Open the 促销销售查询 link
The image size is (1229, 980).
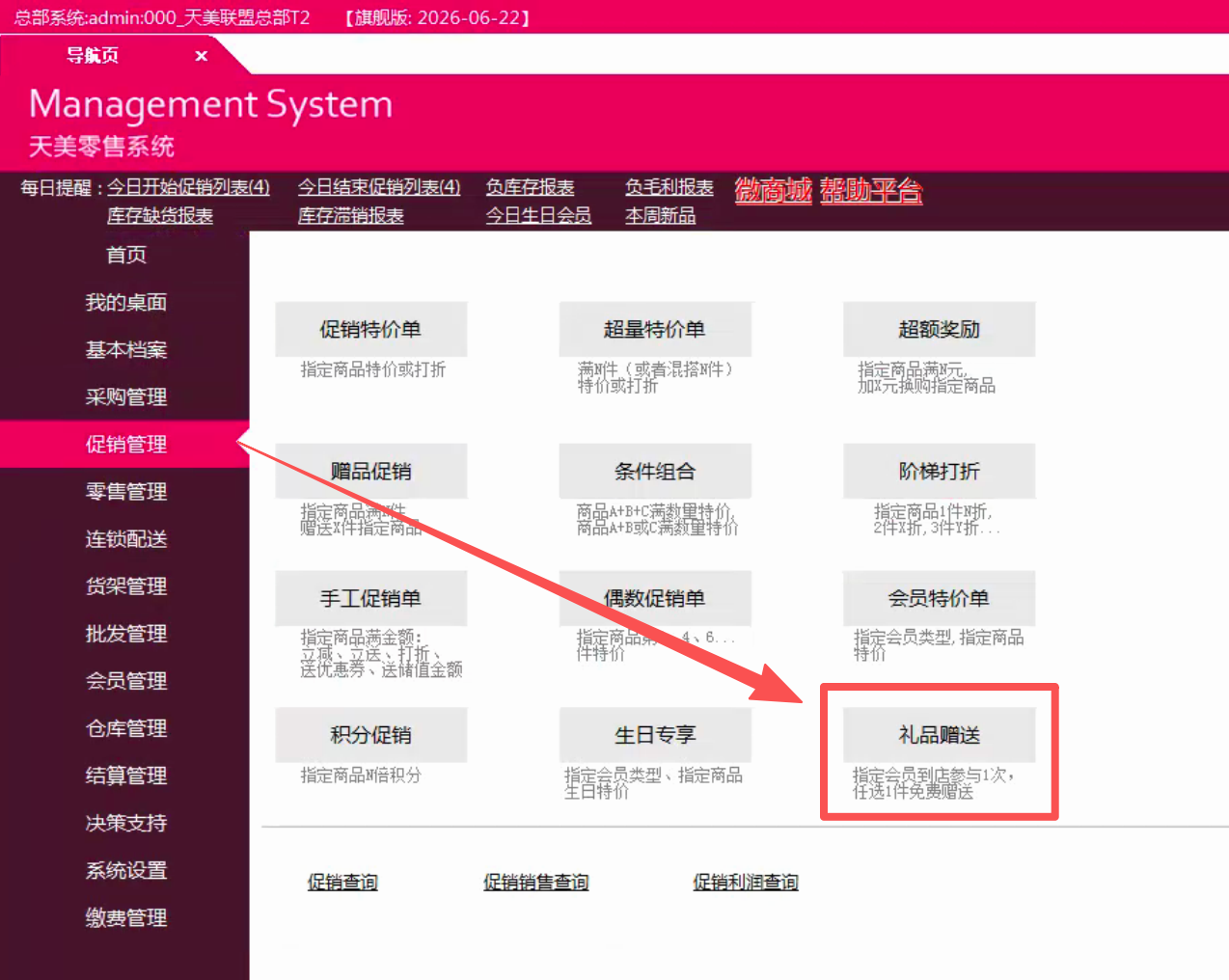[536, 882]
